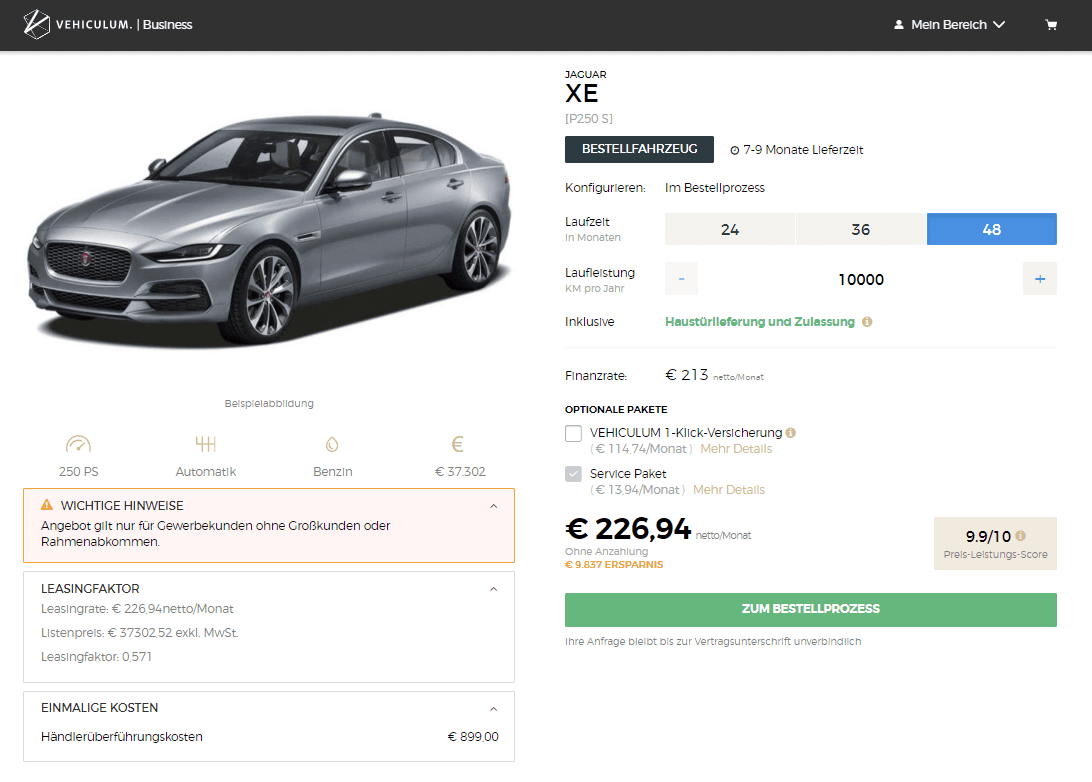The width and height of the screenshot is (1092, 782).
Task: Decrease the mileage with minus button
Action: click(x=682, y=279)
